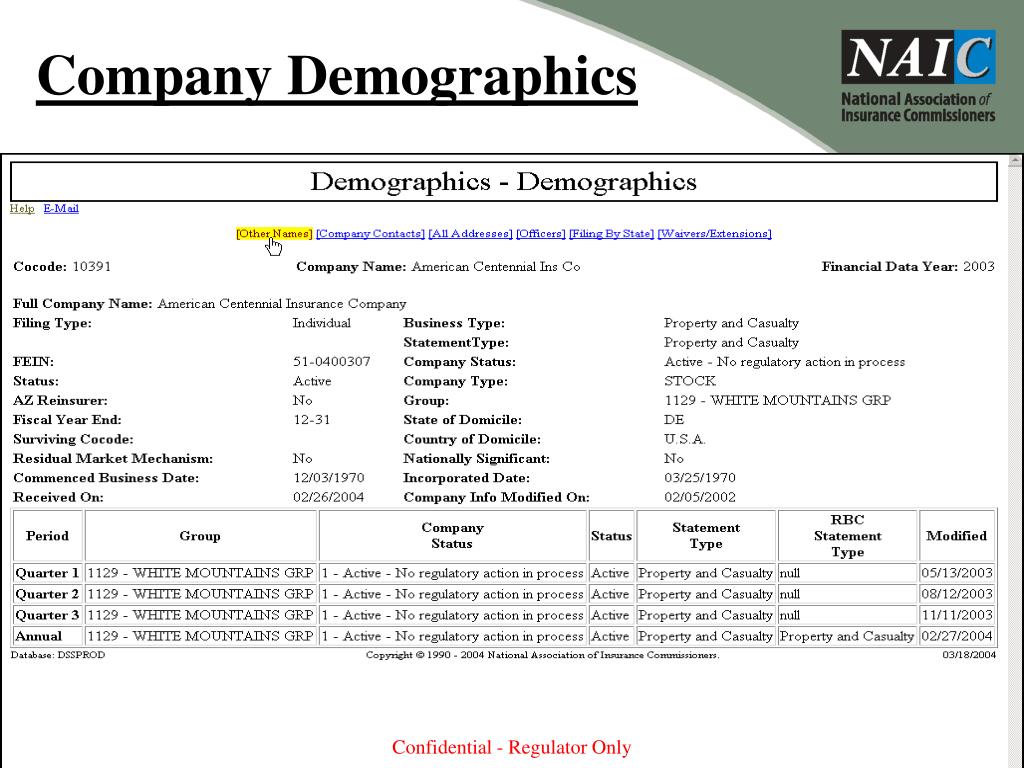
Task: Click the Quarter 2 modified date 08/12/2003
Action: (x=957, y=594)
